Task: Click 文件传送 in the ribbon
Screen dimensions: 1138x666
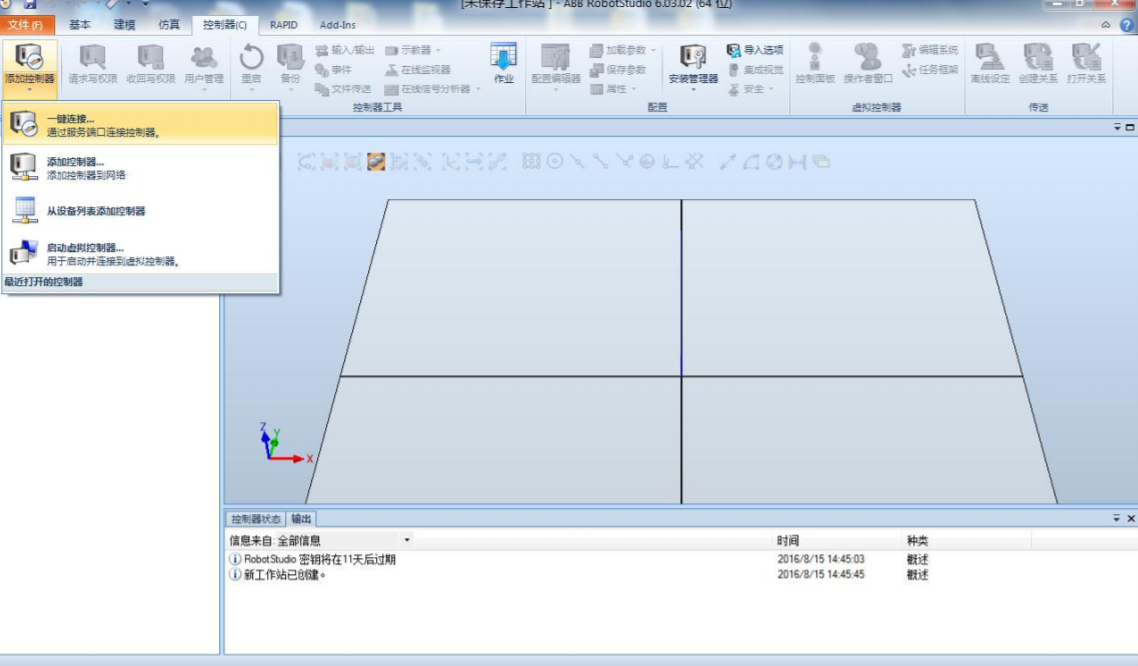Action: 343,89
